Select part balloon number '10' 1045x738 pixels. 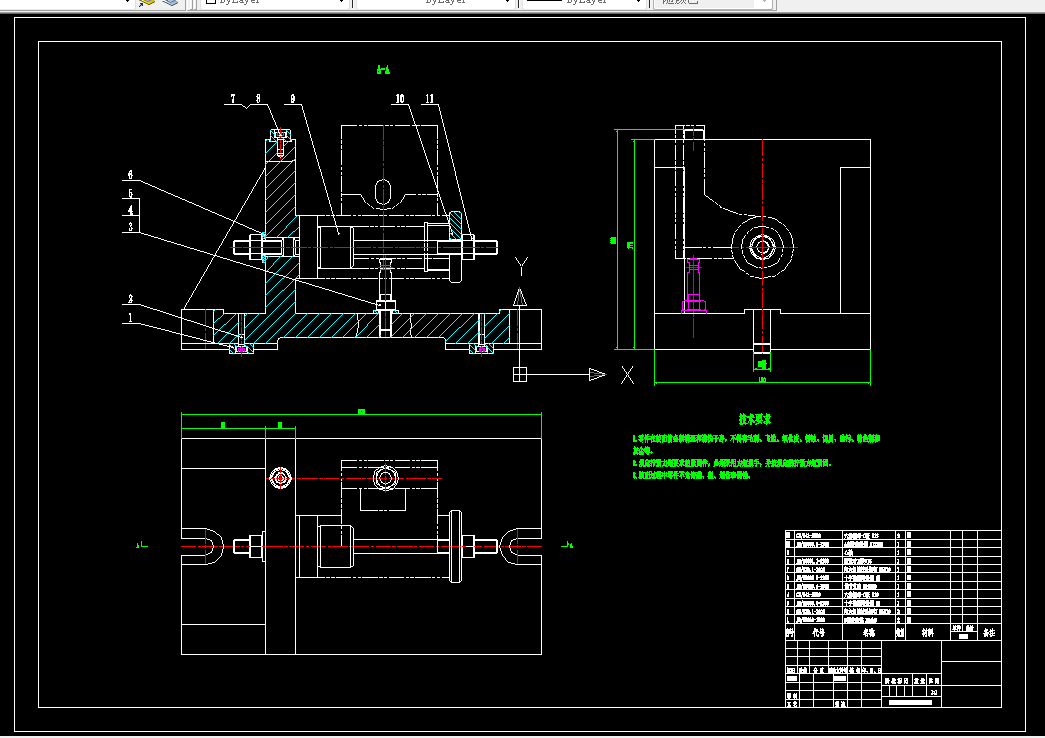(400, 99)
